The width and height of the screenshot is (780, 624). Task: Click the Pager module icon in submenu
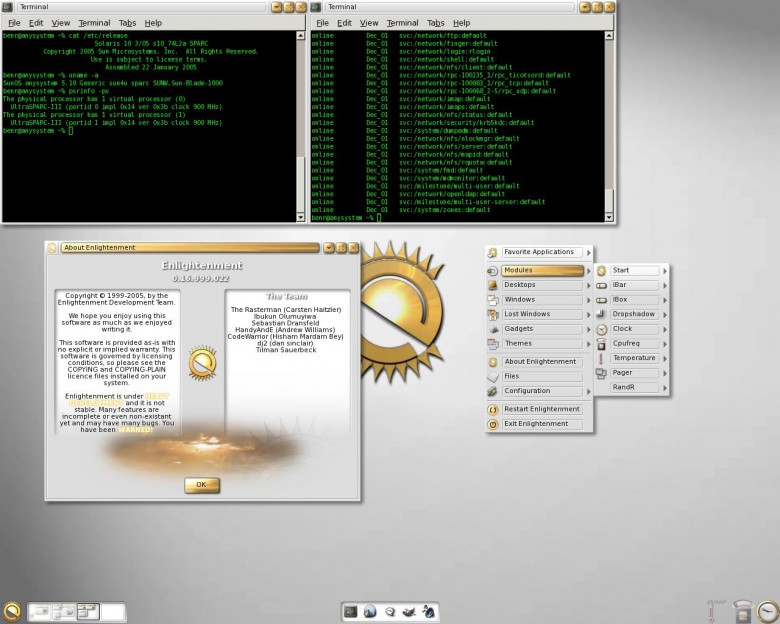[601, 373]
